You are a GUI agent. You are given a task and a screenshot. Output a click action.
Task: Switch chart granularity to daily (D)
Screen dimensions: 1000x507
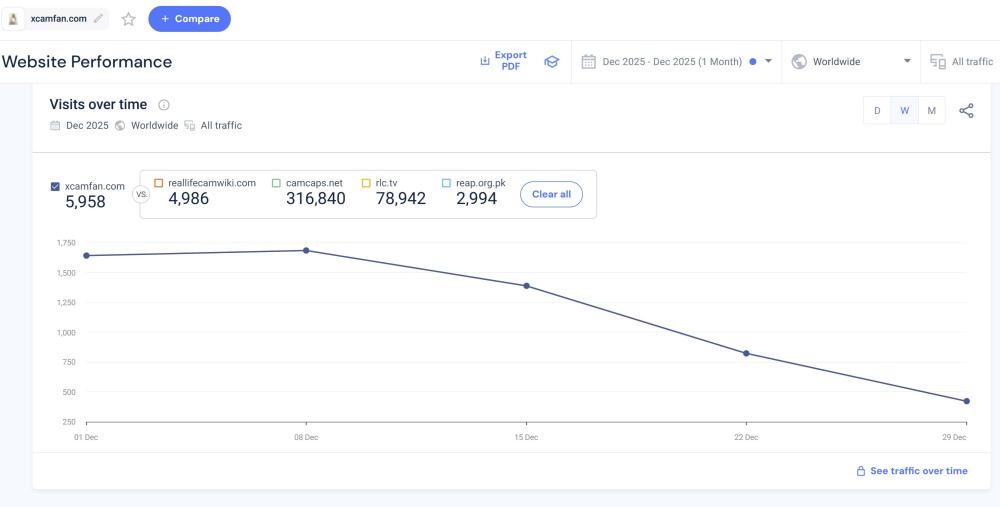tap(877, 111)
